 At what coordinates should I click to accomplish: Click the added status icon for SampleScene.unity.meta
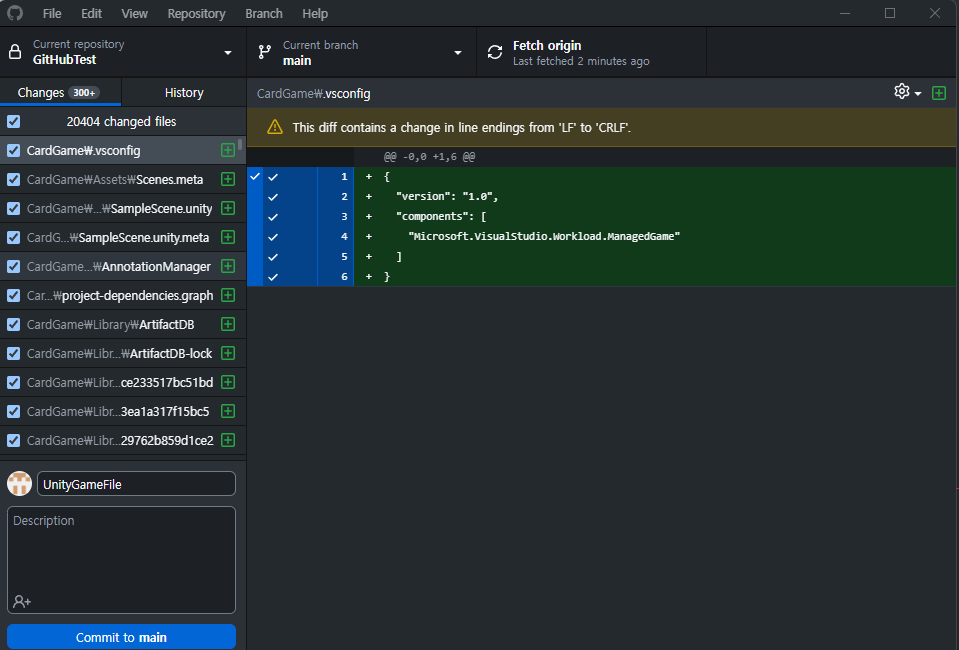click(x=228, y=237)
